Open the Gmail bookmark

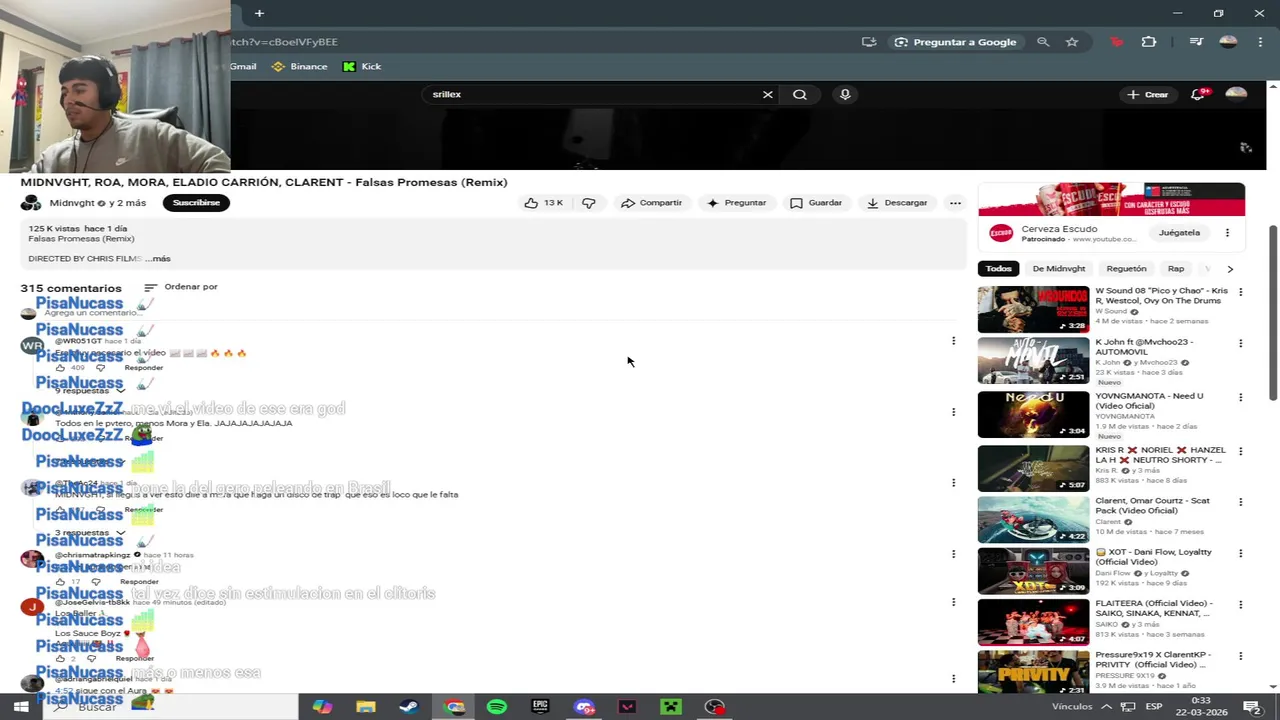pyautogui.click(x=243, y=66)
